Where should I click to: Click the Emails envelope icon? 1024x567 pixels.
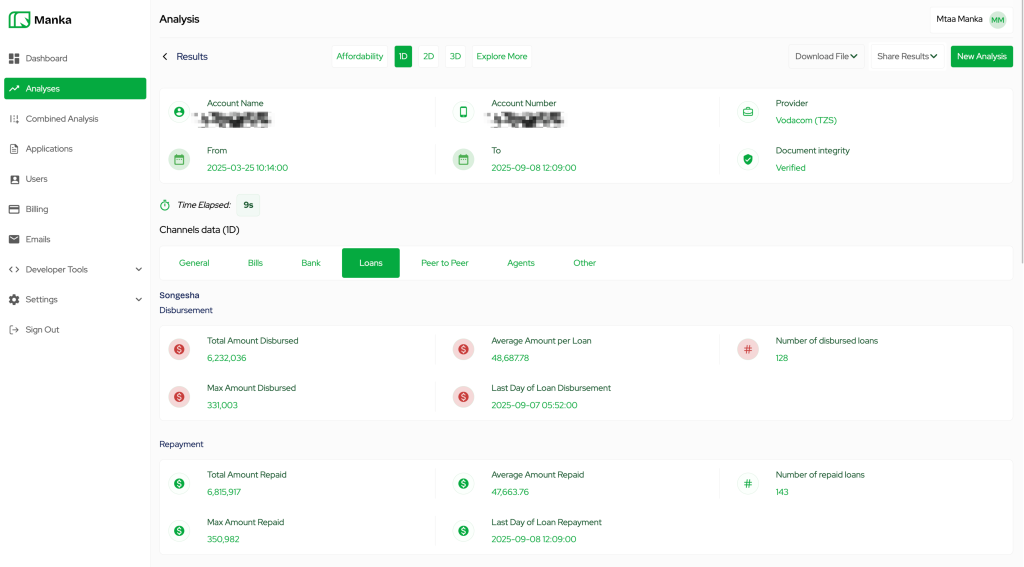pyautogui.click(x=14, y=239)
